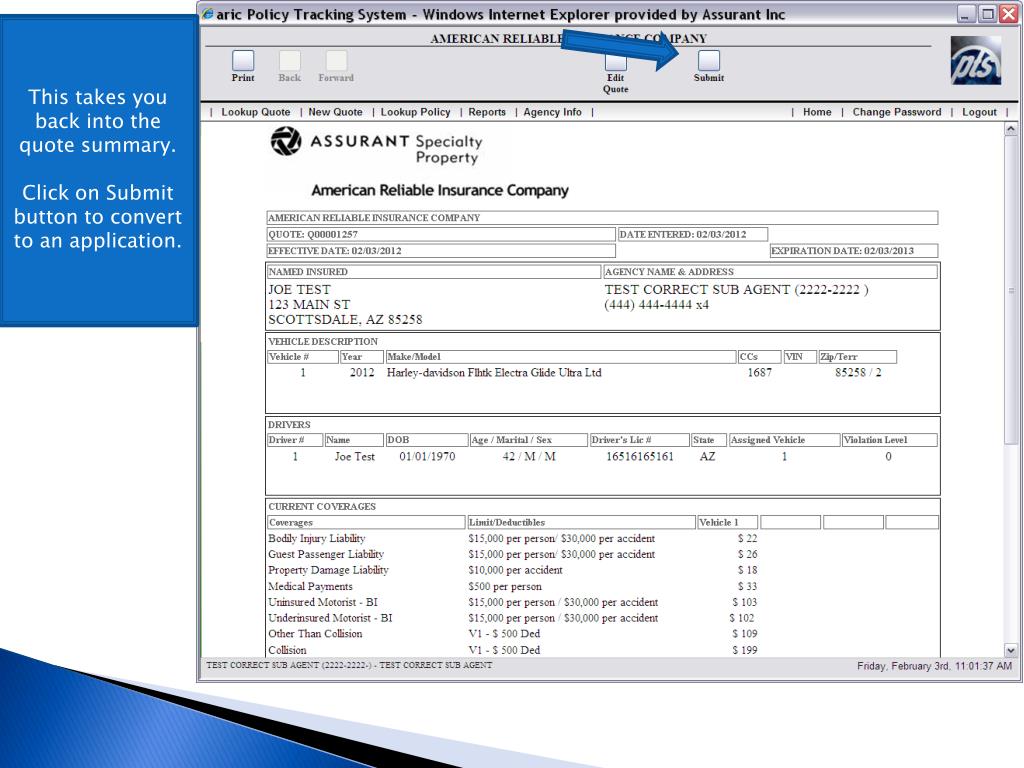Image resolution: width=1024 pixels, height=768 pixels.
Task: Click the $500 per person limit
Action: click(x=505, y=586)
